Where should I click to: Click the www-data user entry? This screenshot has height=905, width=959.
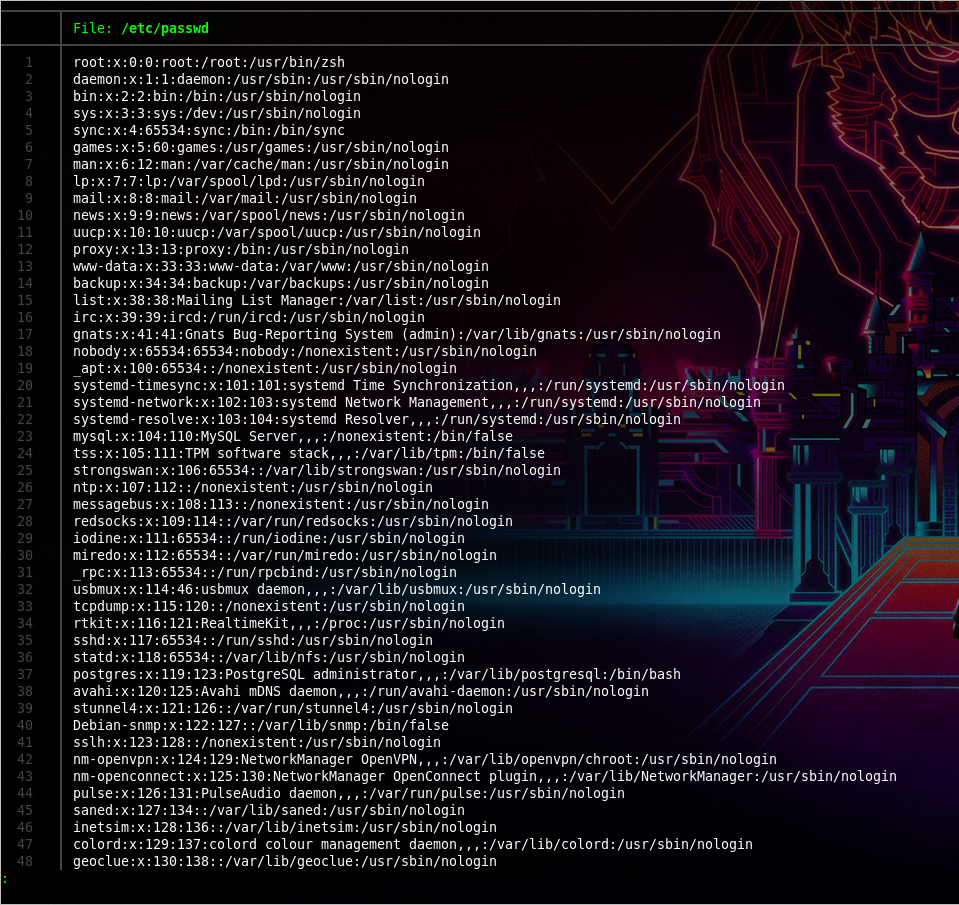click(280, 266)
